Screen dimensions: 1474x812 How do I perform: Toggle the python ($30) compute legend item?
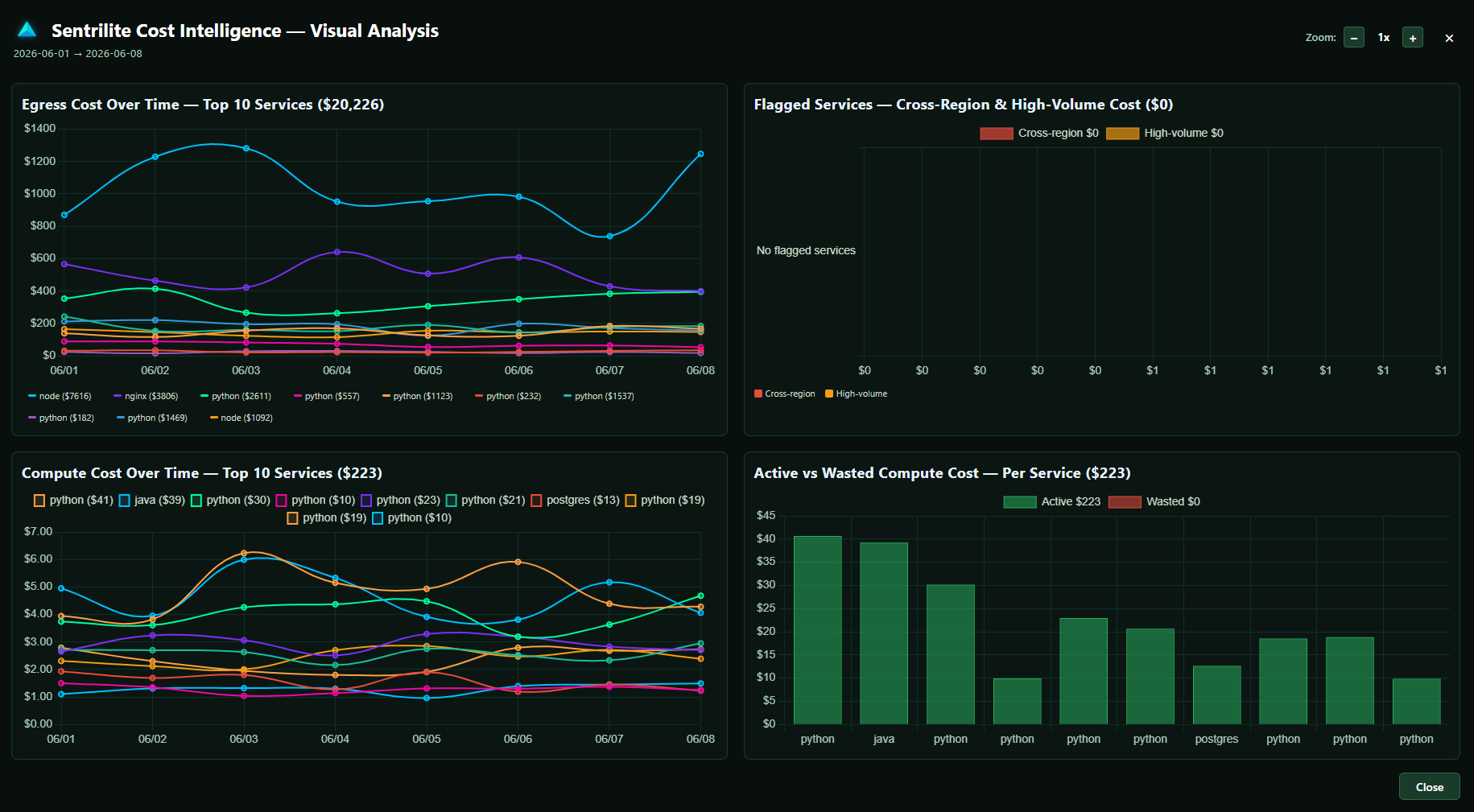(230, 500)
